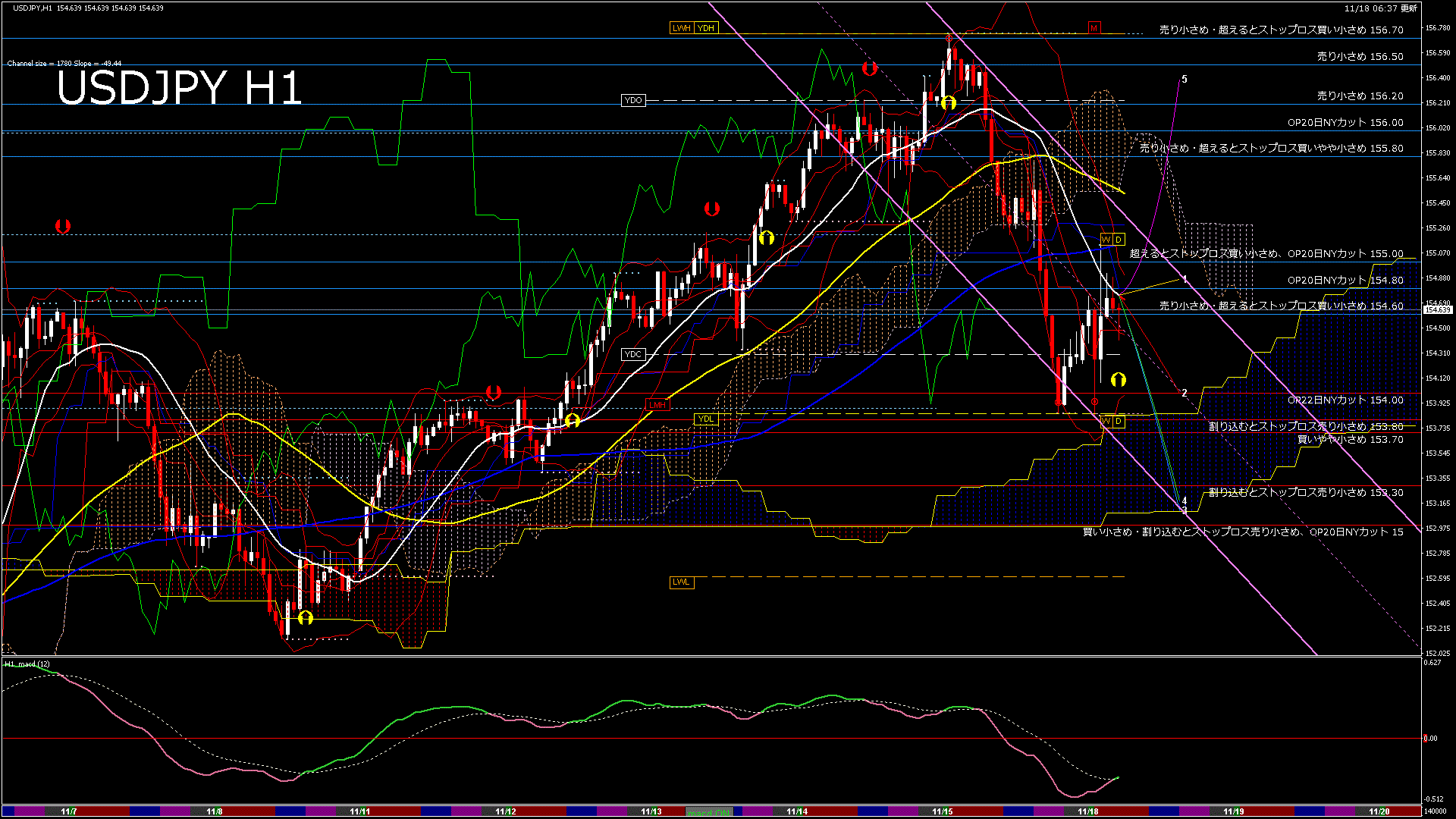Click yellow up-arrow signal near 156.2 on 11/15

pos(948,102)
